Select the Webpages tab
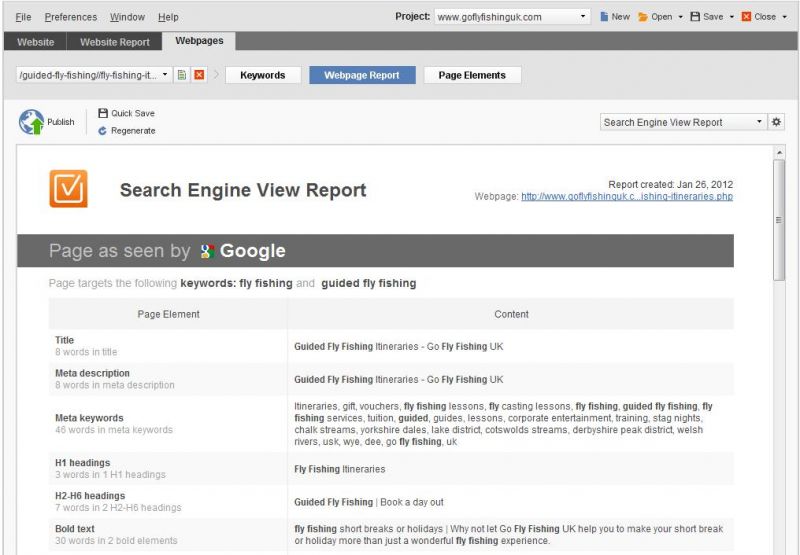This screenshot has height=555, width=800. [x=199, y=41]
